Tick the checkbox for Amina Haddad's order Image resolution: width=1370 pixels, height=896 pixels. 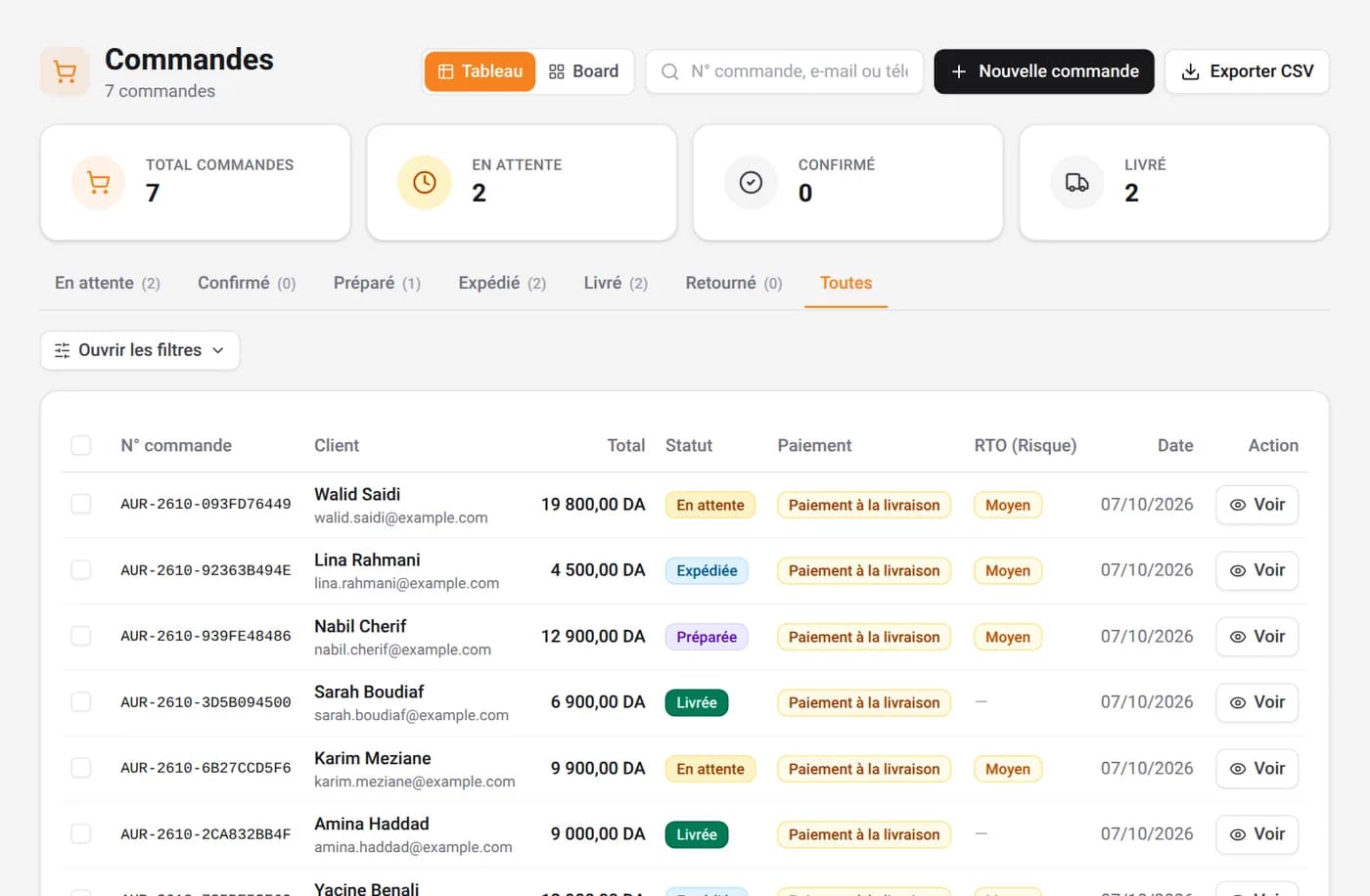pos(81,833)
